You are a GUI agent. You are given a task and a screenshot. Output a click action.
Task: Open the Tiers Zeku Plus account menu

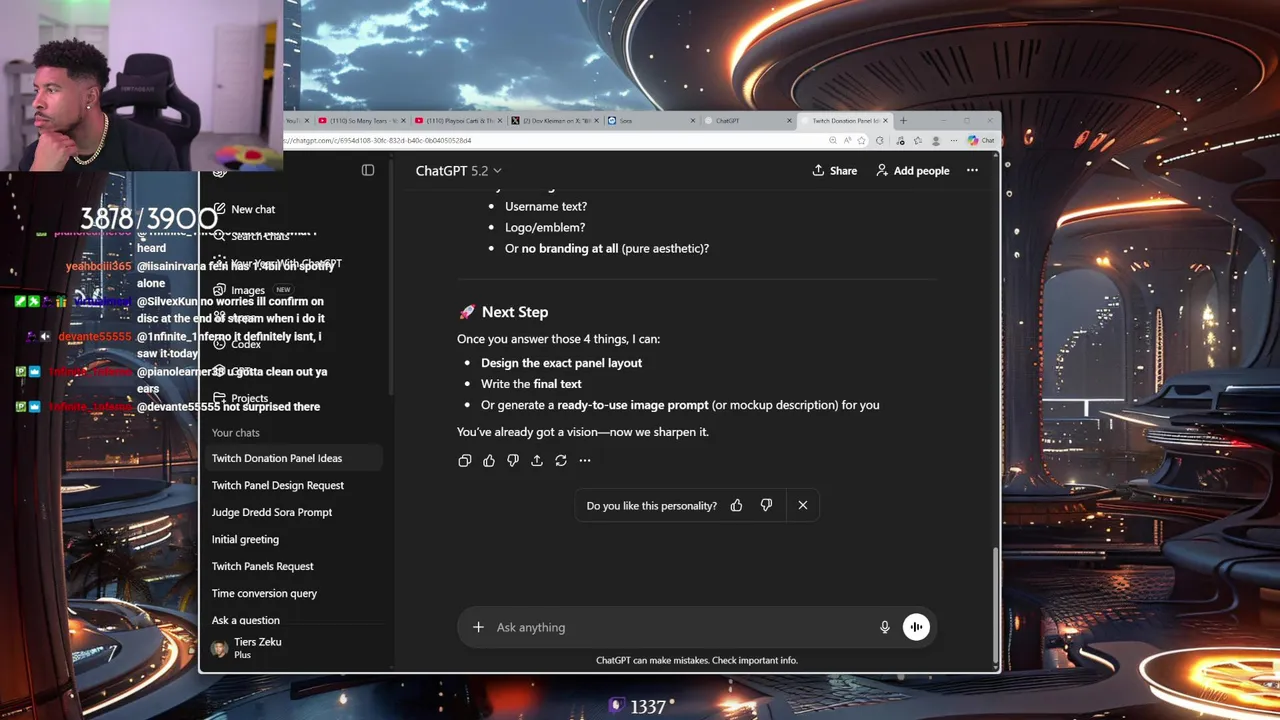click(x=295, y=648)
